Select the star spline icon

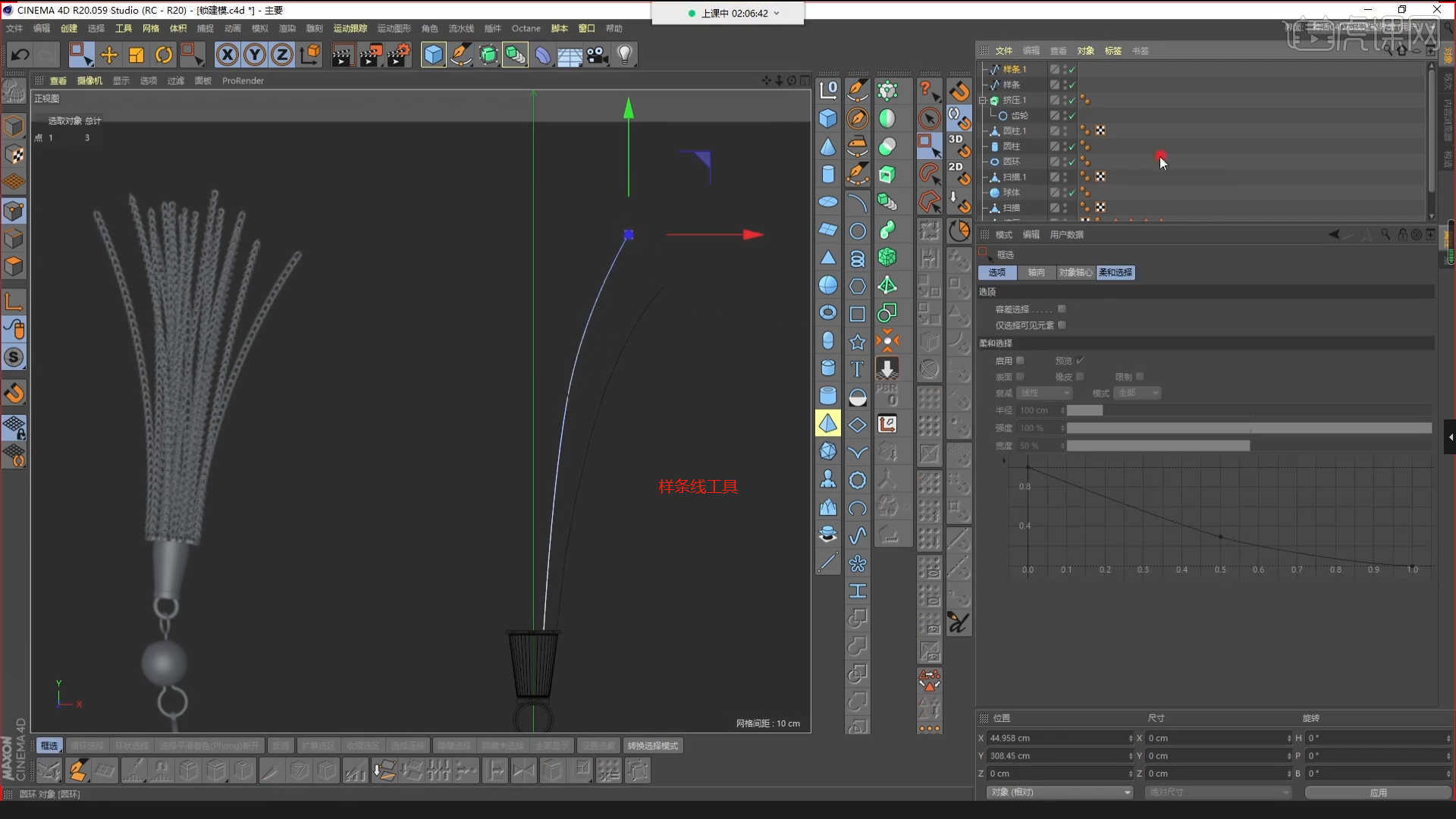coord(858,342)
